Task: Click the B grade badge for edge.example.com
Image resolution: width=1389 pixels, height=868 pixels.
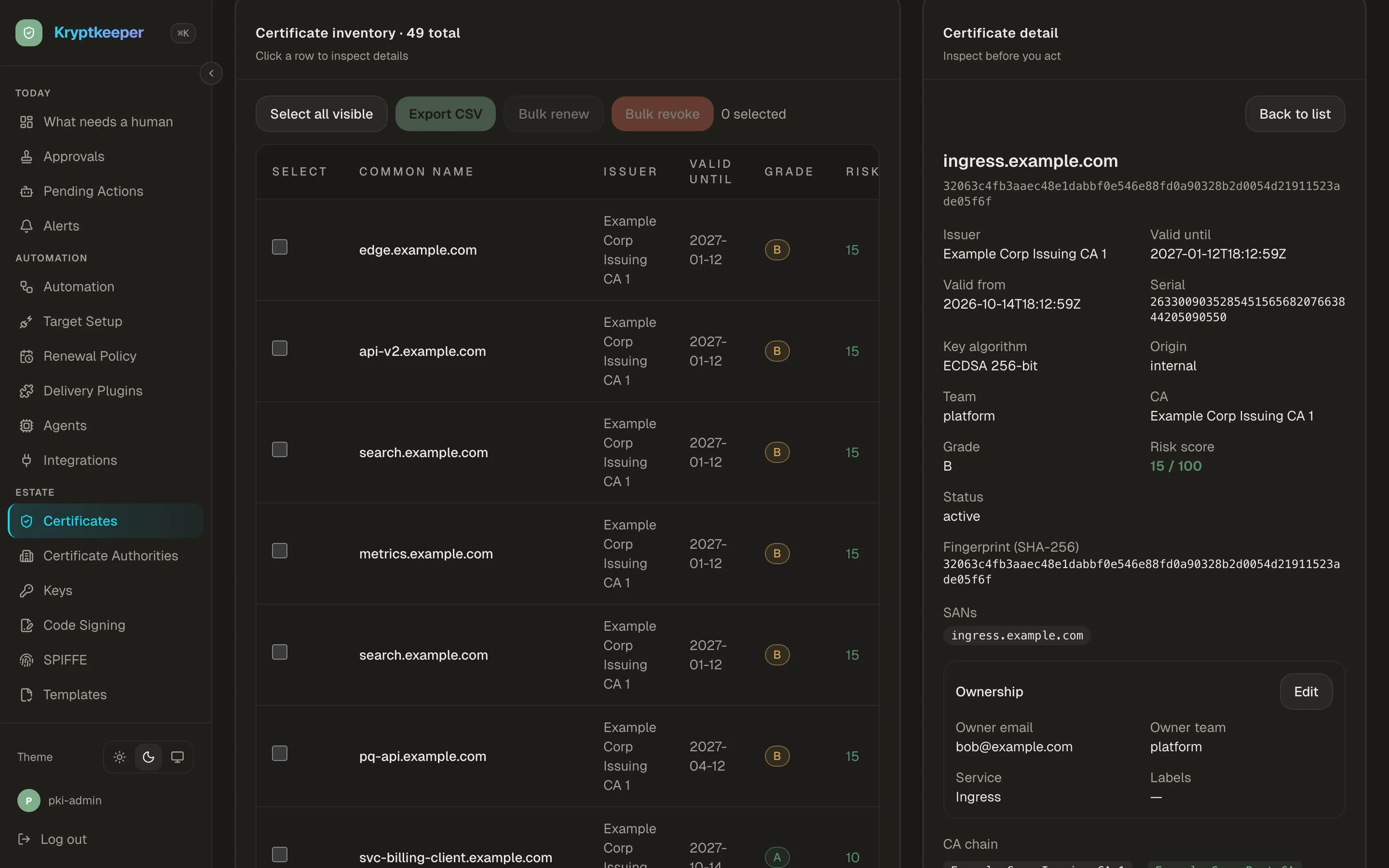Action: pos(777,250)
